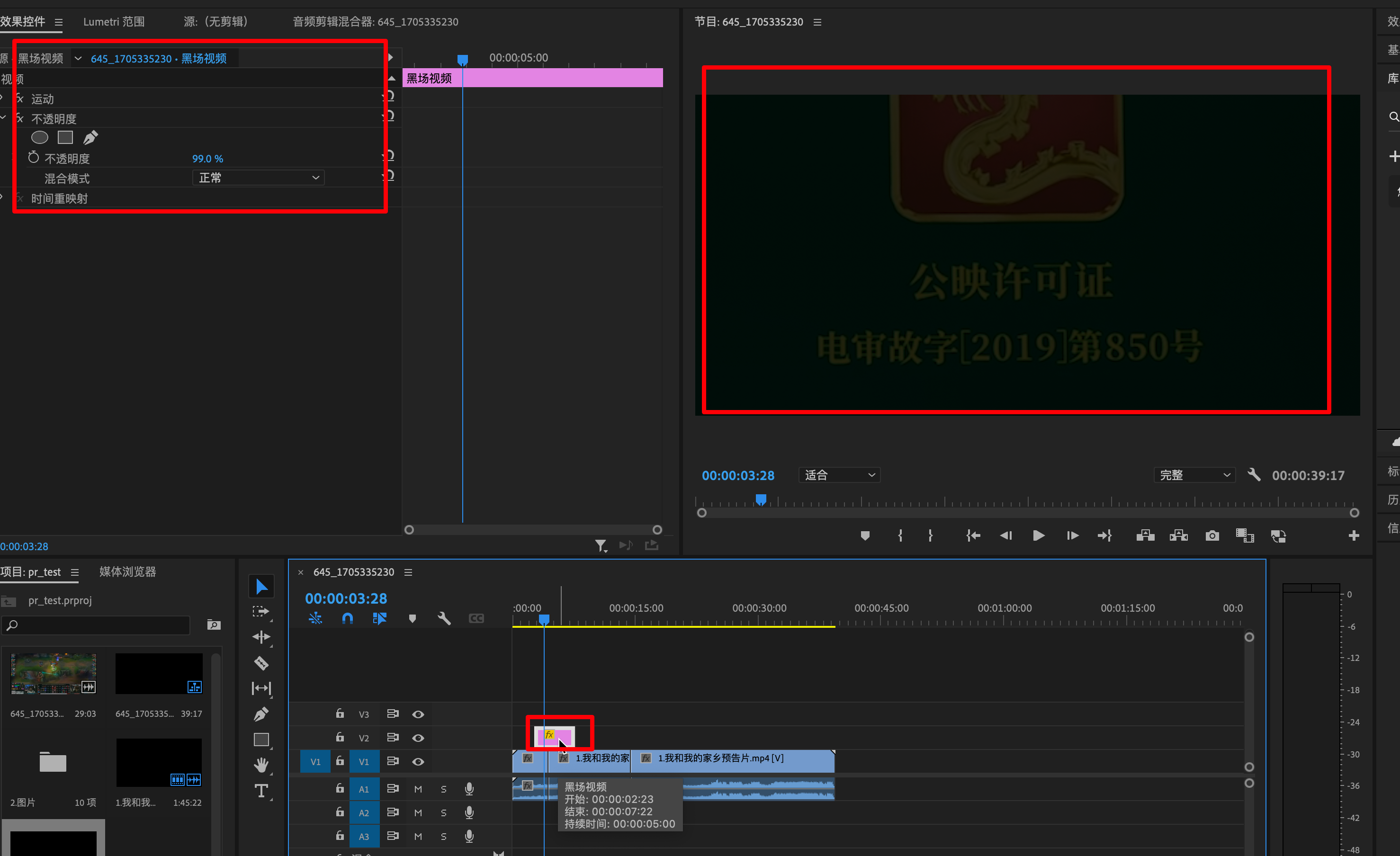Select the Razor tool
The height and width of the screenshot is (856, 1400).
261,663
